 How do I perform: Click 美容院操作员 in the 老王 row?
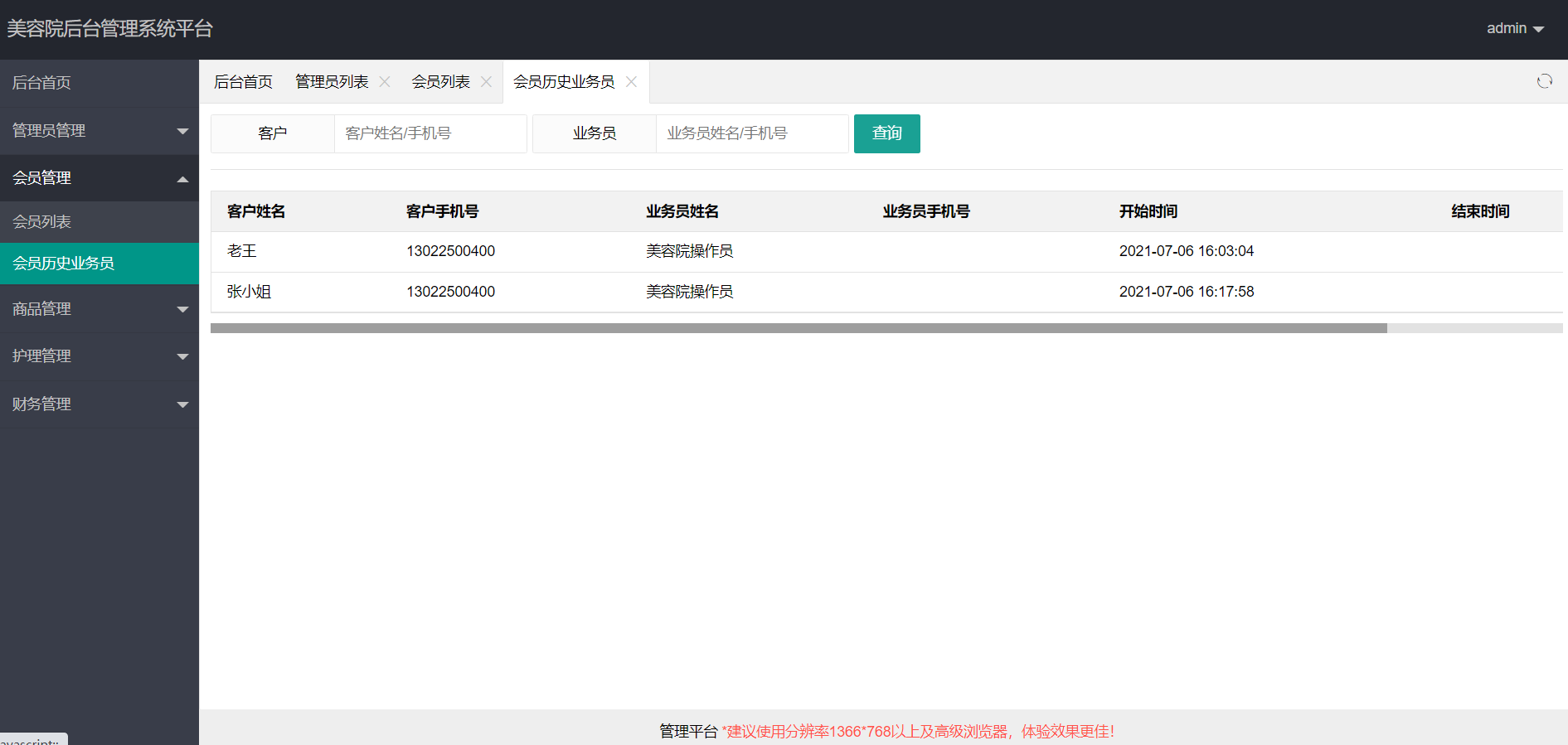pos(690,251)
